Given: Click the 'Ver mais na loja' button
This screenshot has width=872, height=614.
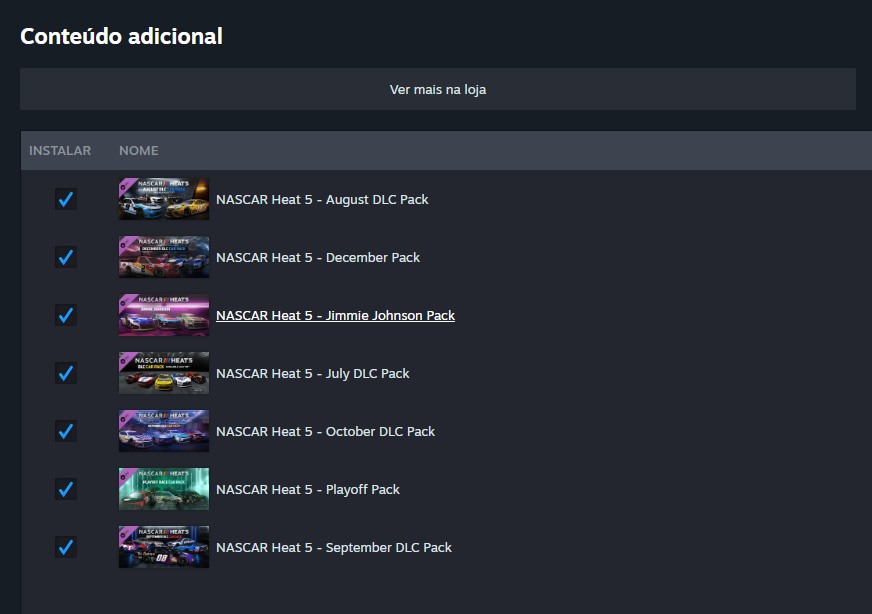Looking at the screenshot, I should tap(438, 89).
